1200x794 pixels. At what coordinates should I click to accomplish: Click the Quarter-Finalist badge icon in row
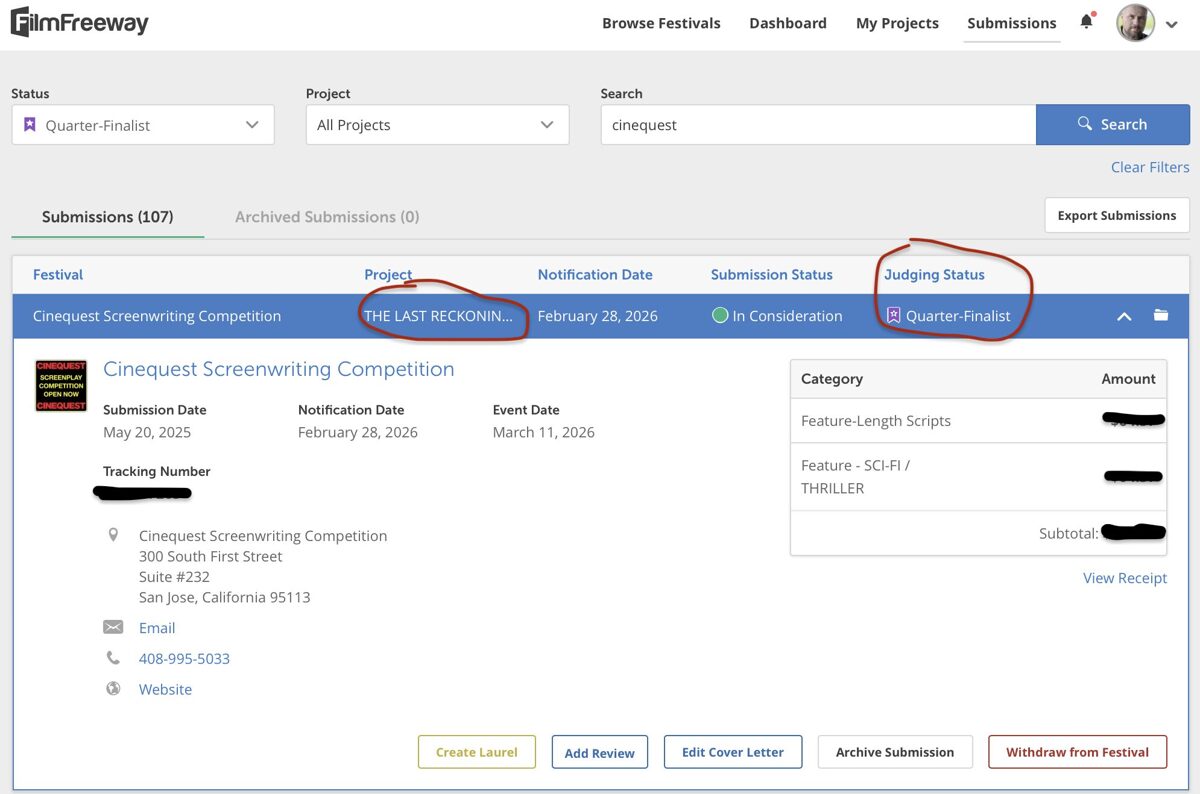pyautogui.click(x=893, y=316)
